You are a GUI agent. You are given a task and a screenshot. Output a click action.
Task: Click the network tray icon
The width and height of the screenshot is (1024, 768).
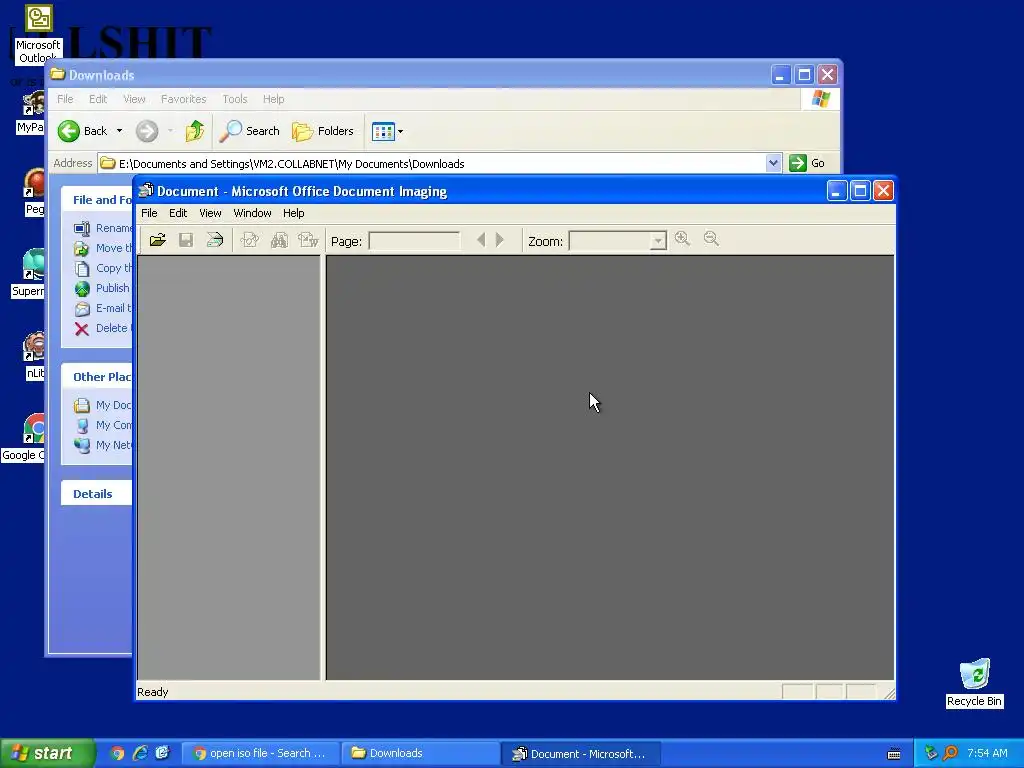coord(931,754)
